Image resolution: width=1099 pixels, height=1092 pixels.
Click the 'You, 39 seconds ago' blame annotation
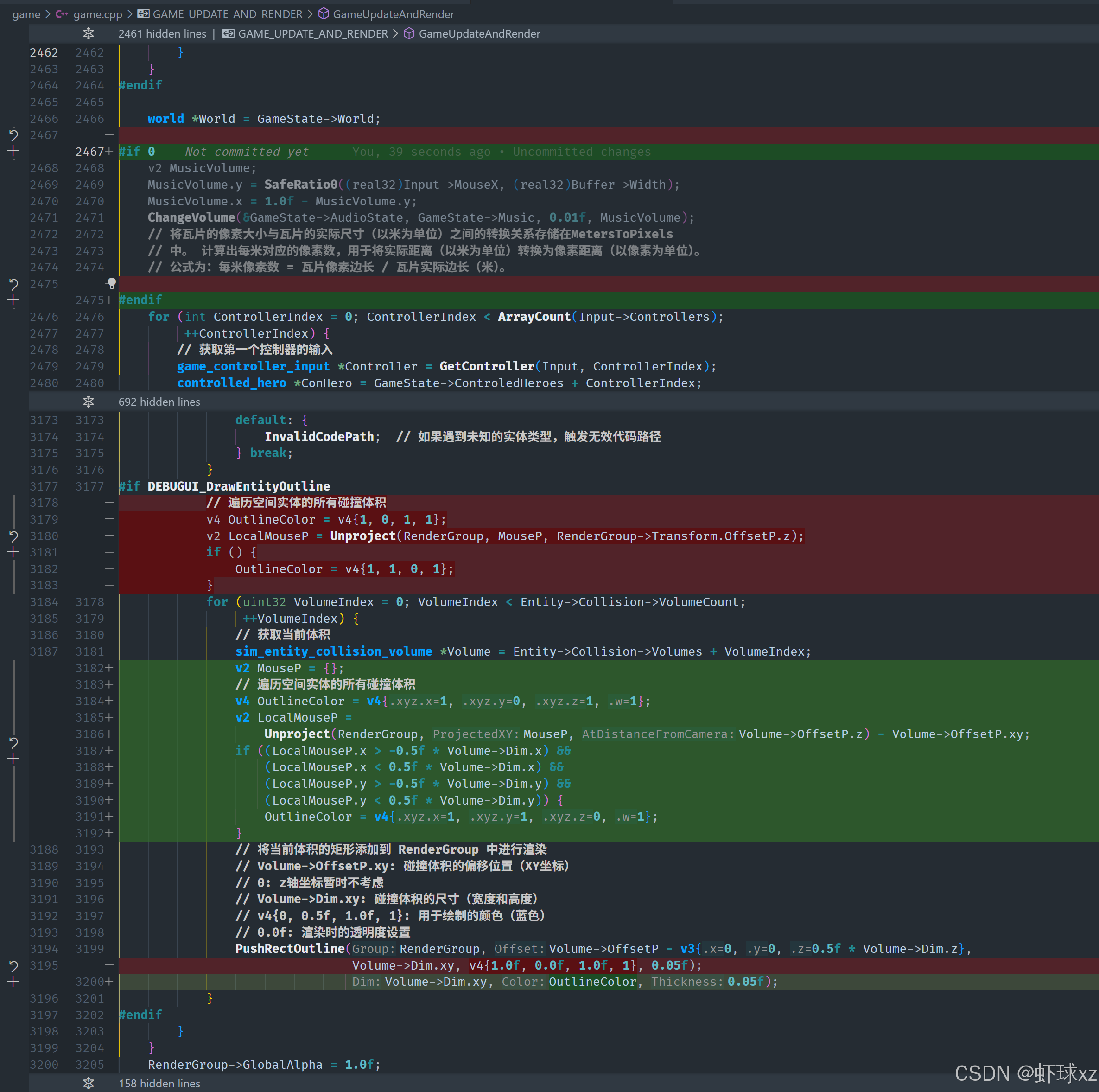[421, 152]
